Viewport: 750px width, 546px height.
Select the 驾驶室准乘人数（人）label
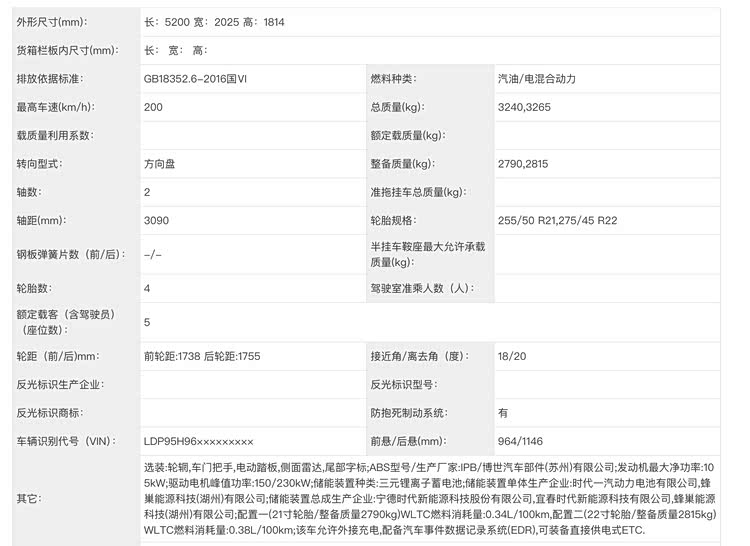[x=420, y=288]
